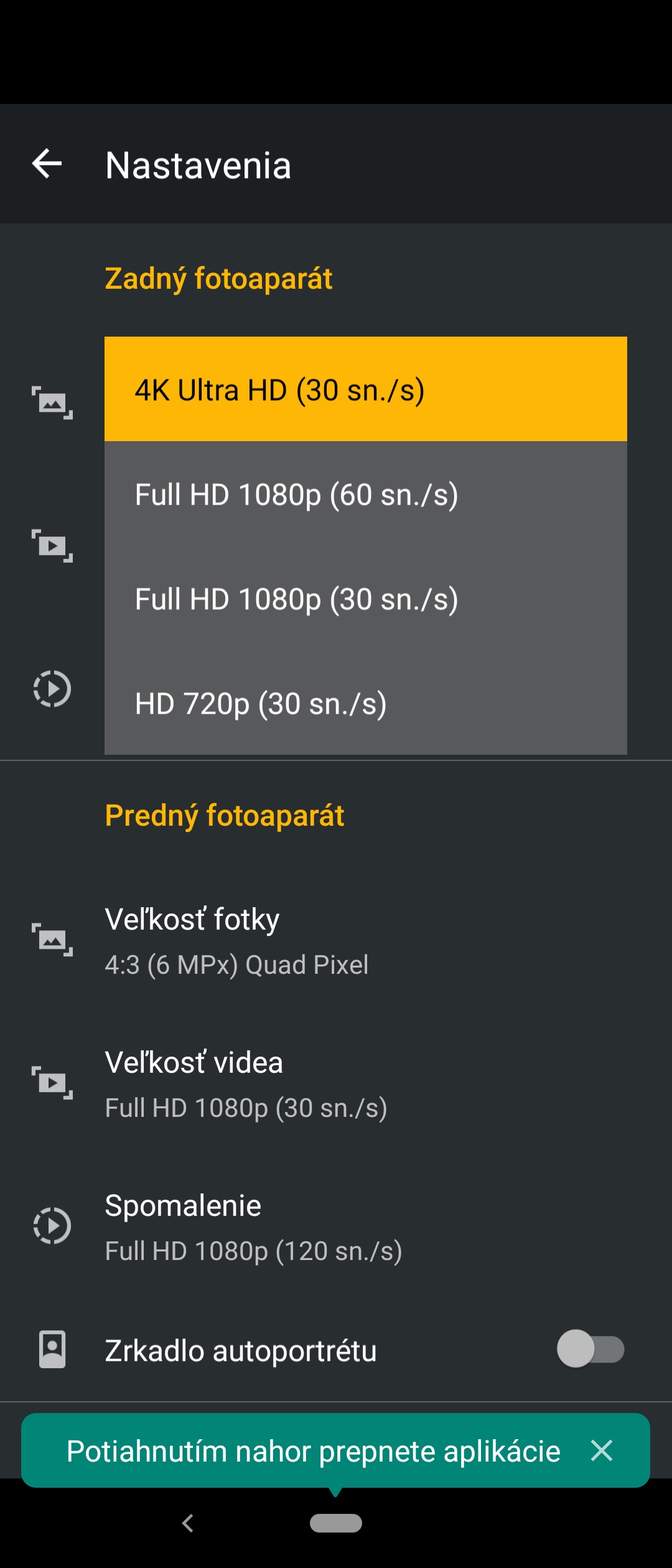Select 4K Ultra HD (30 sn./s)
The width and height of the screenshot is (672, 1568).
pos(366,389)
